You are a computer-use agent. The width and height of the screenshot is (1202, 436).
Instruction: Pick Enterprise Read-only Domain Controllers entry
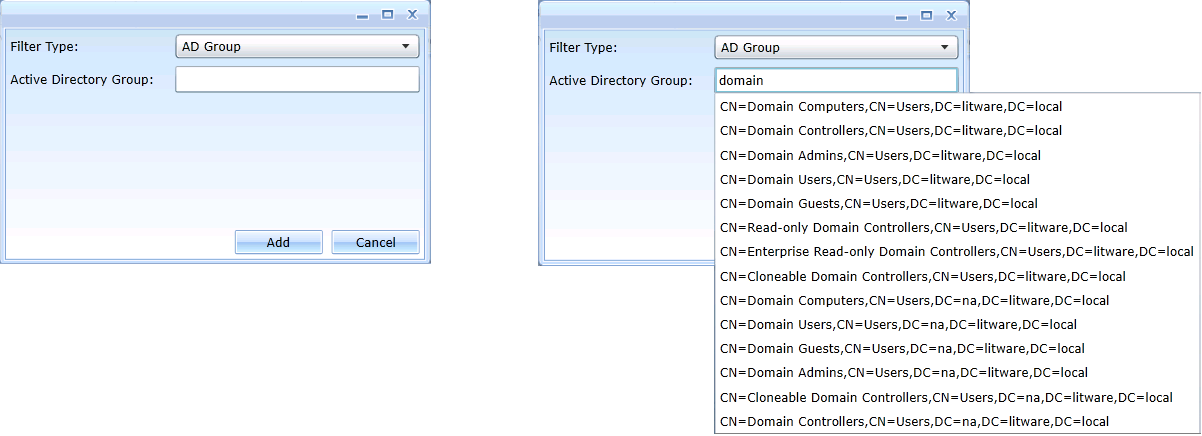pos(956,252)
